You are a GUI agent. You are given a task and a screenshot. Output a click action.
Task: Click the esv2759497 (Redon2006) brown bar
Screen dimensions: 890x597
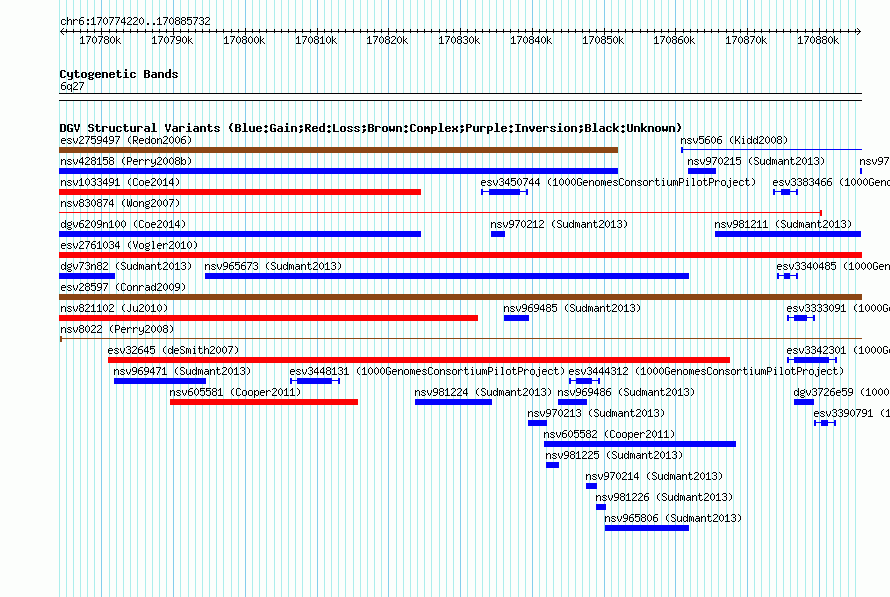point(338,150)
